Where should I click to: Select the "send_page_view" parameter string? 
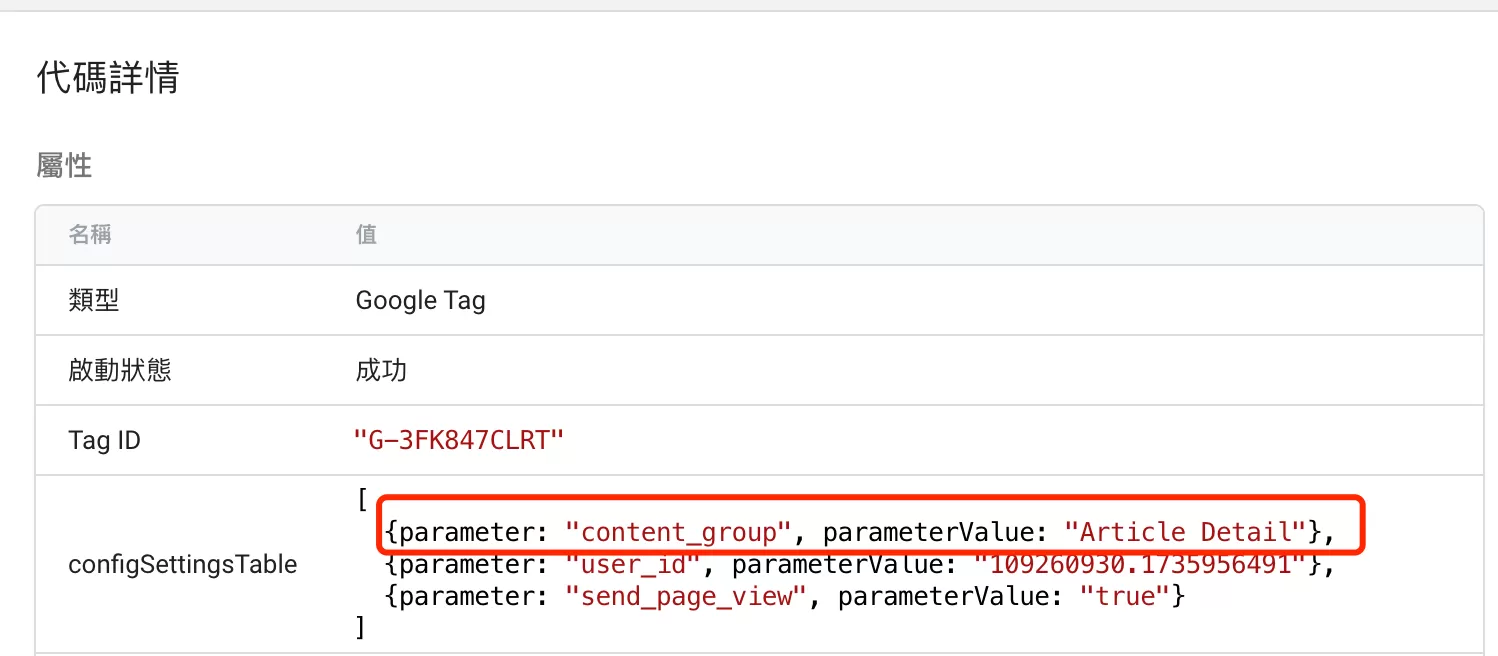click(687, 598)
